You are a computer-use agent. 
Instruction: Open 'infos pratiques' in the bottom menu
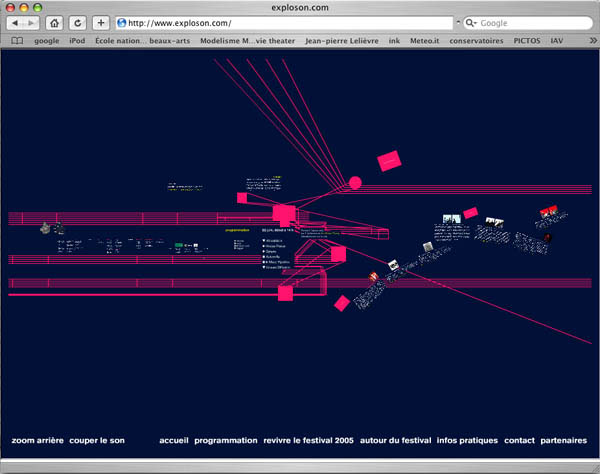[x=466, y=440]
